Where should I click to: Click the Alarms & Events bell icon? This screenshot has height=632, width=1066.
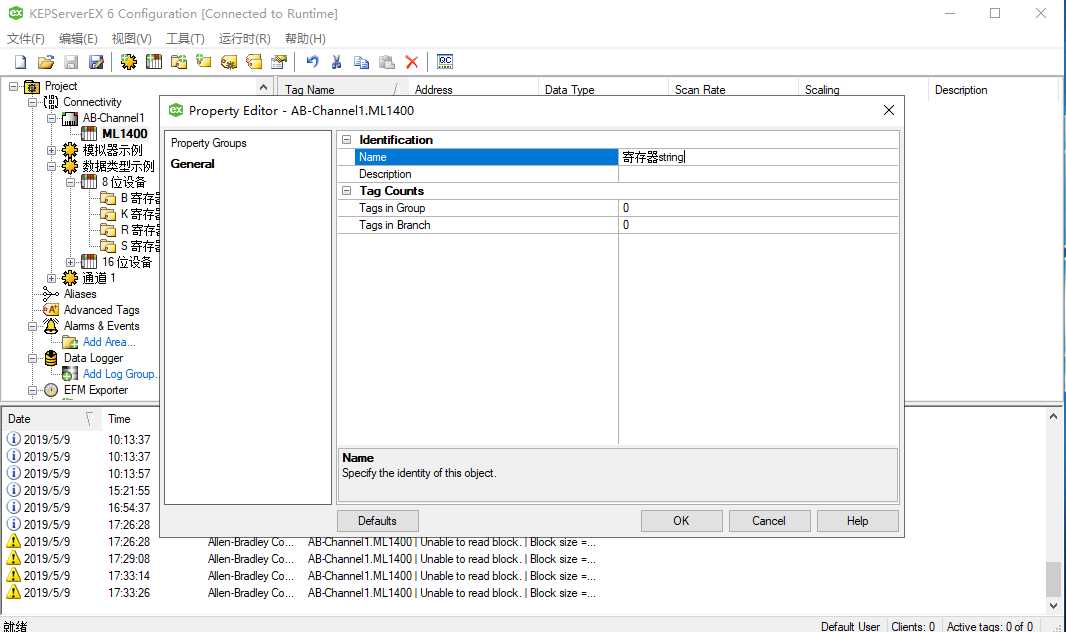(51, 326)
